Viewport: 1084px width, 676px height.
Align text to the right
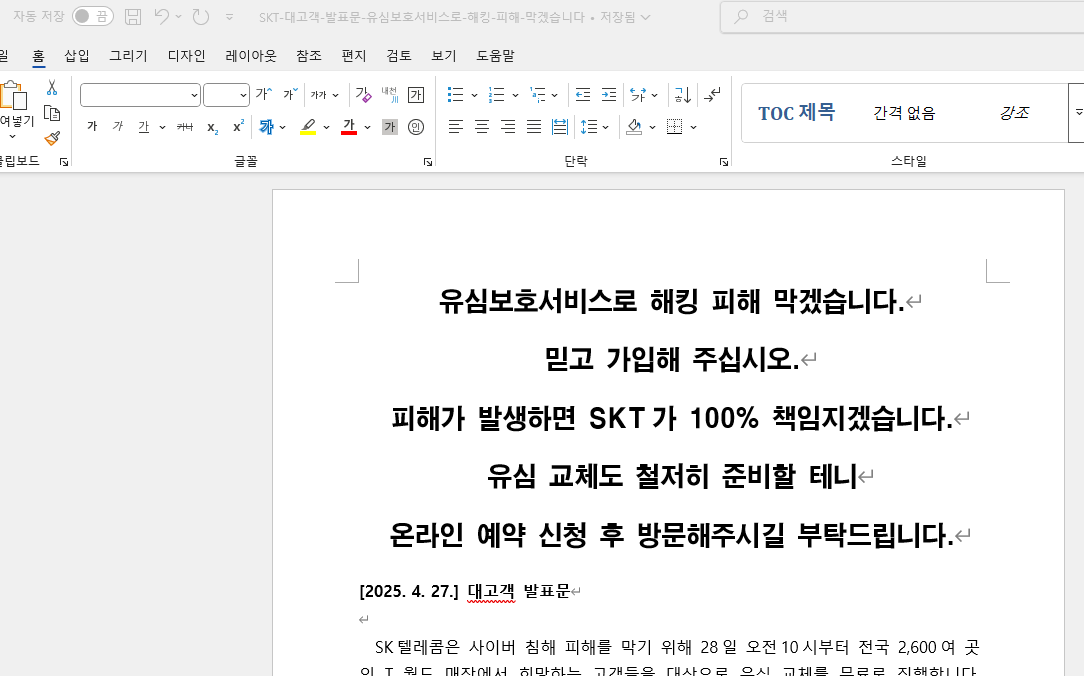[508, 126]
